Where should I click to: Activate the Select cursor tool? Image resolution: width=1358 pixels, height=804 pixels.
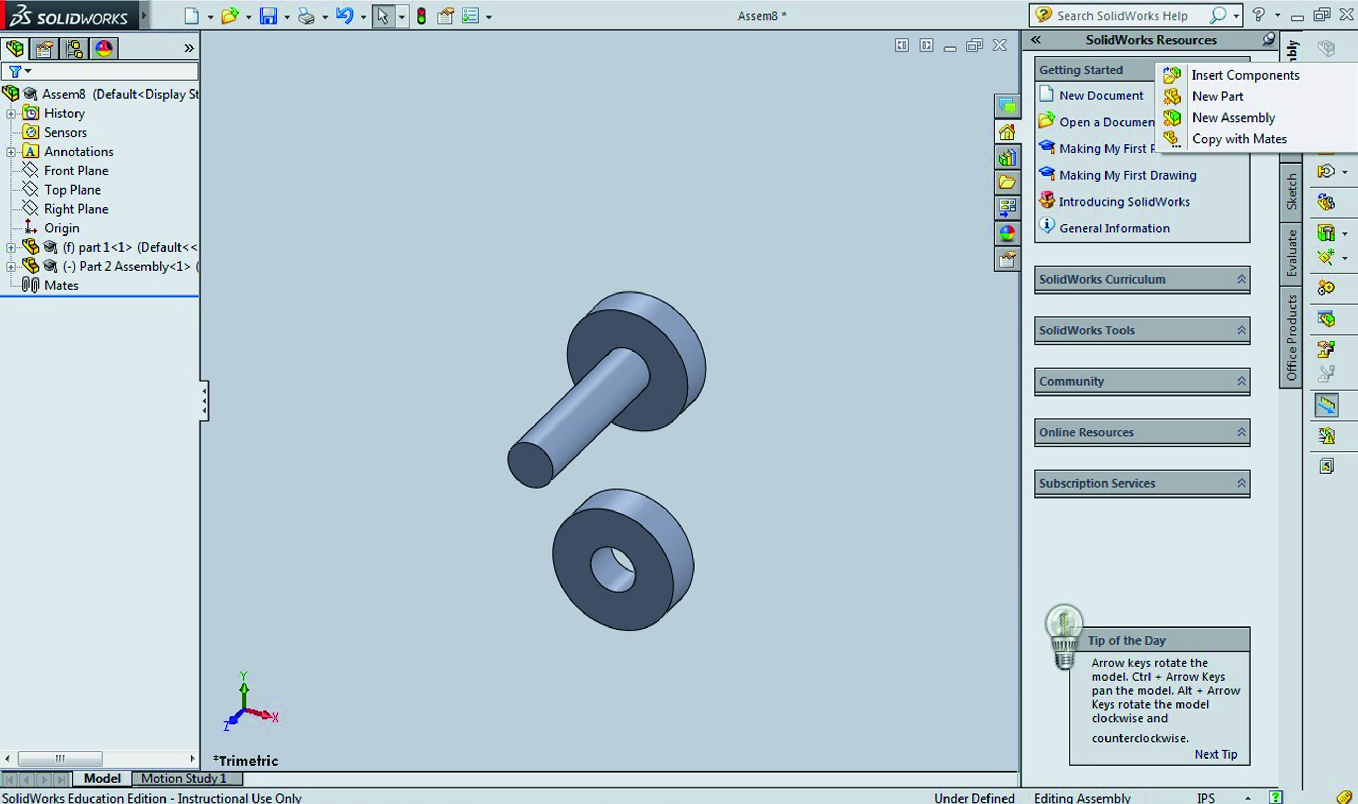click(383, 16)
